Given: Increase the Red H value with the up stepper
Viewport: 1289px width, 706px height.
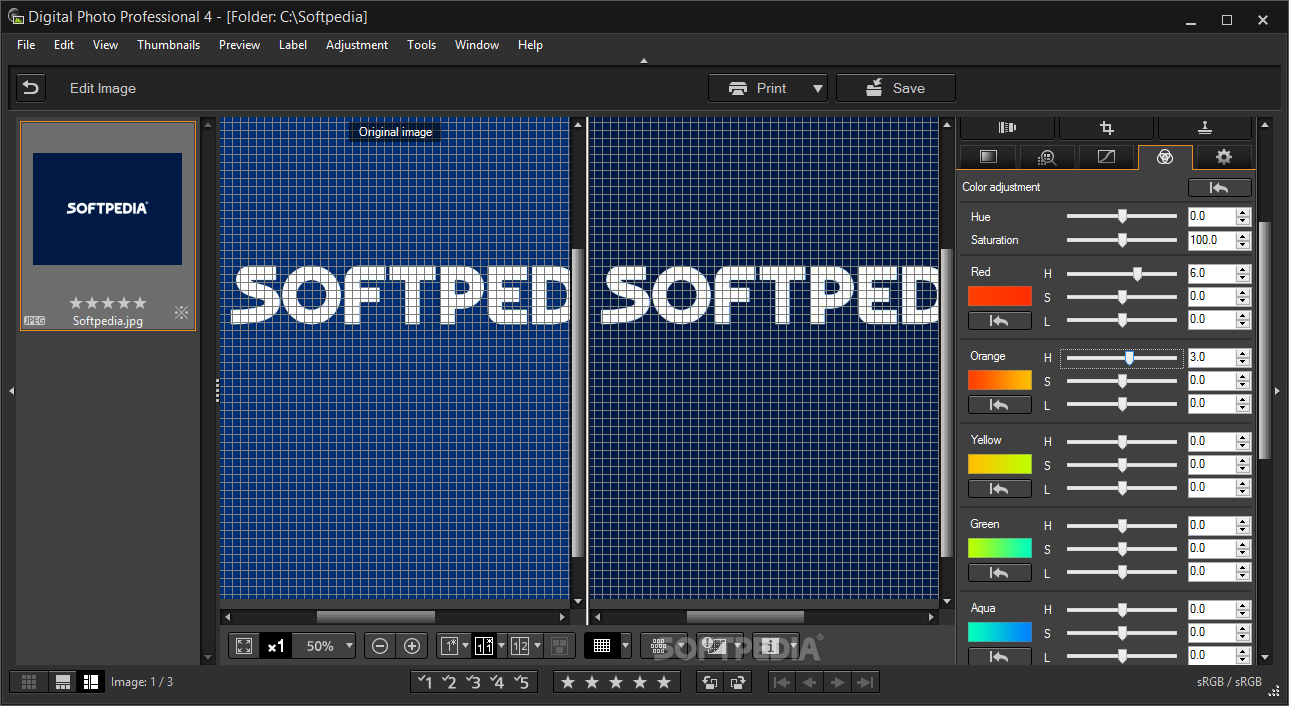Looking at the screenshot, I should (x=1243, y=268).
